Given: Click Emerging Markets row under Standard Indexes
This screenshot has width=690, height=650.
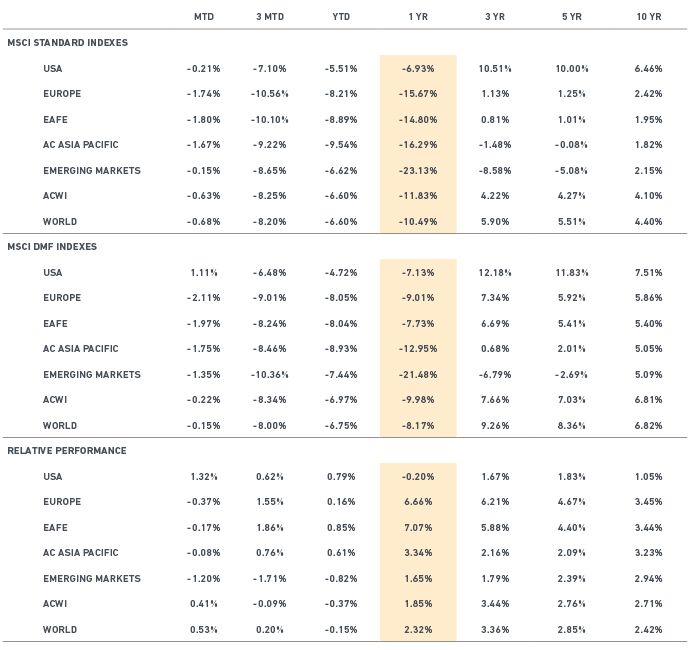Looking at the screenshot, I should tap(92, 170).
